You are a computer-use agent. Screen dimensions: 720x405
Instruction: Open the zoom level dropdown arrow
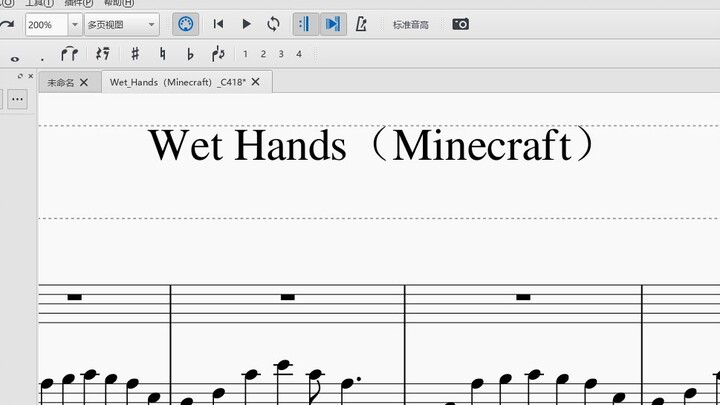pyautogui.click(x=75, y=25)
